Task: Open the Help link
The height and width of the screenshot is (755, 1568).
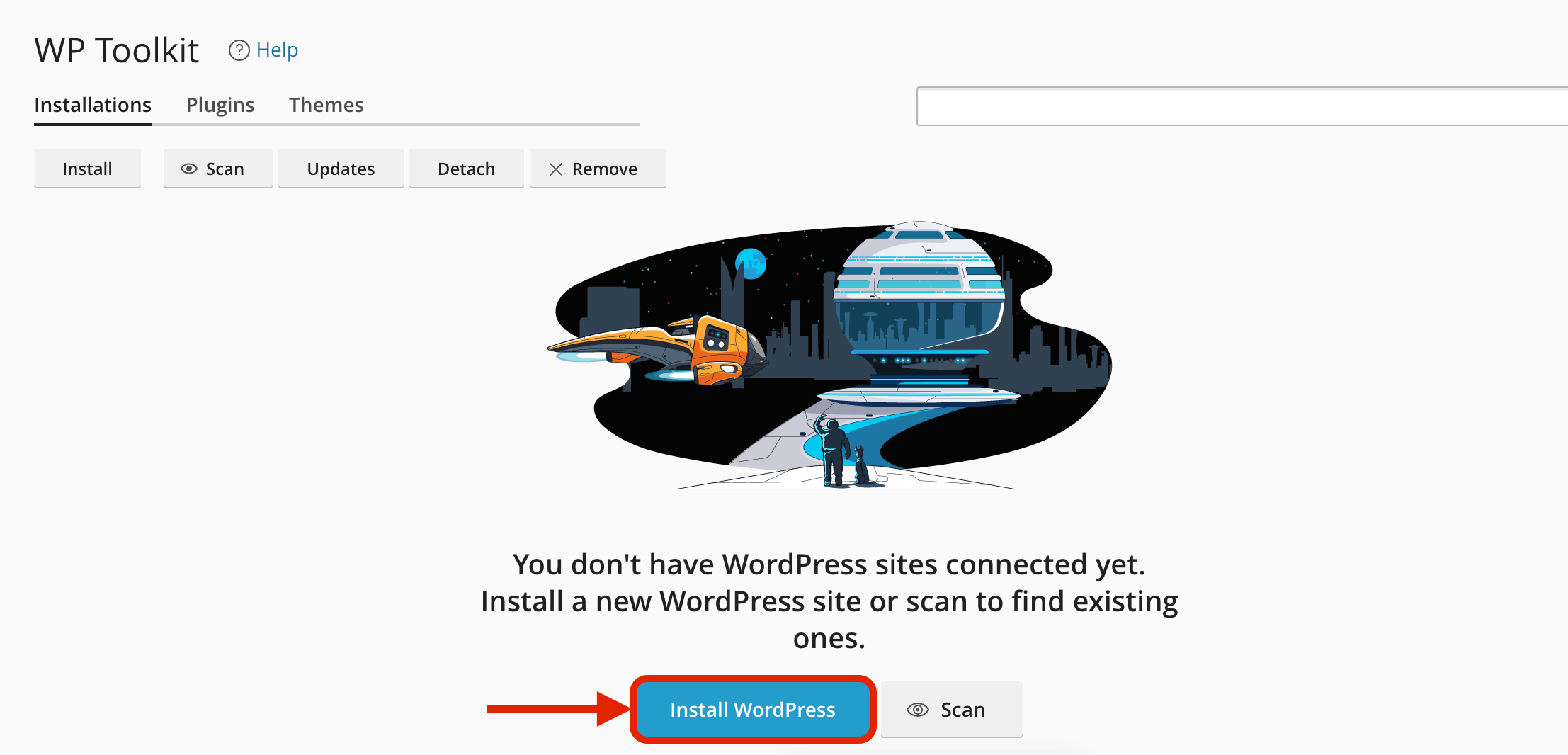Action: [277, 50]
